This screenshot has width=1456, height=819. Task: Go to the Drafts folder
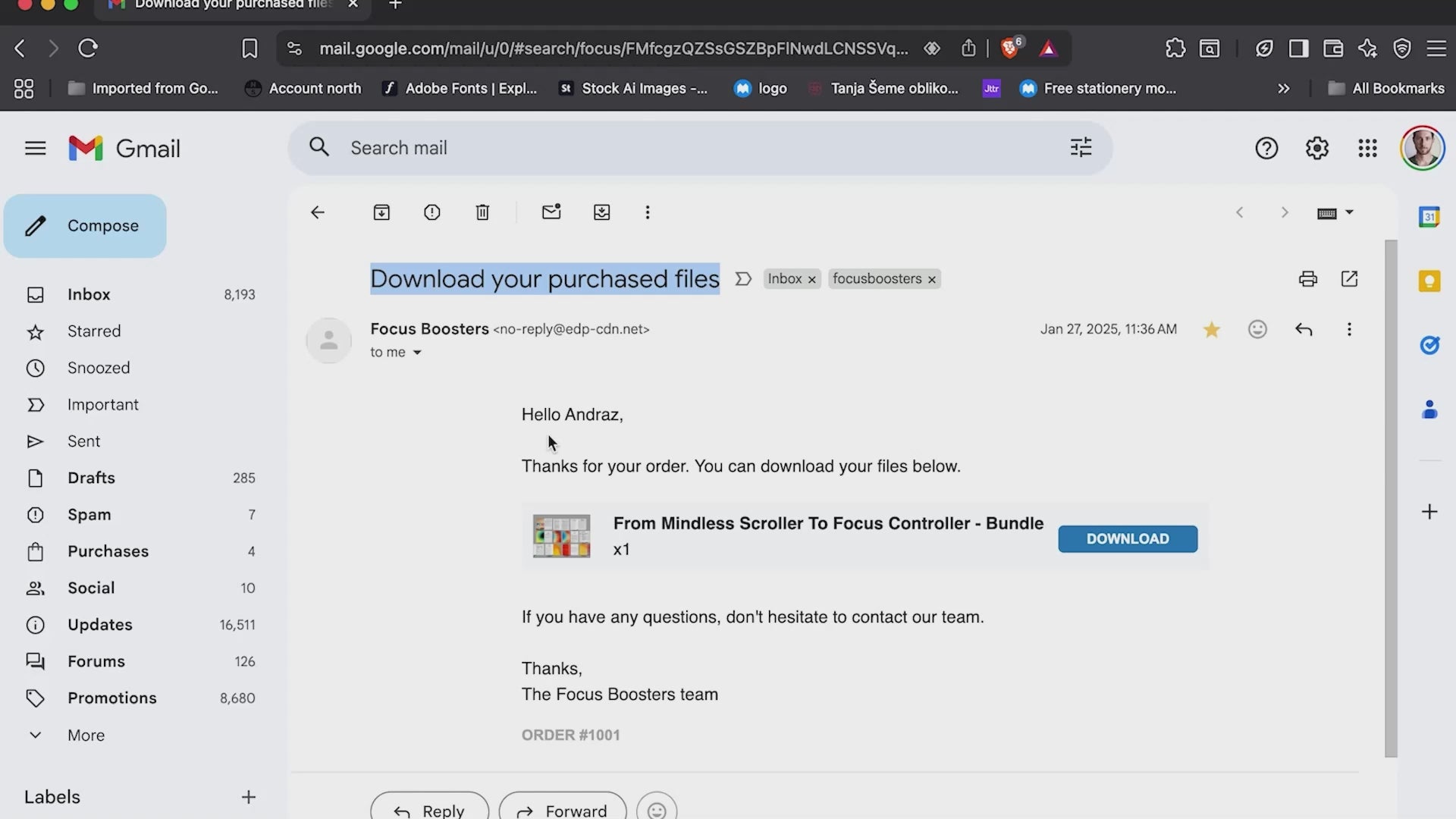(91, 478)
